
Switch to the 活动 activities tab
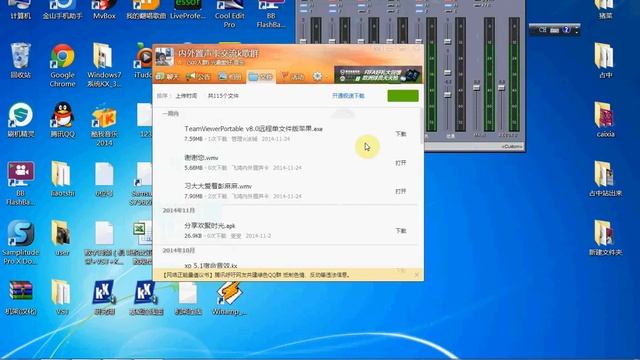(x=292, y=76)
